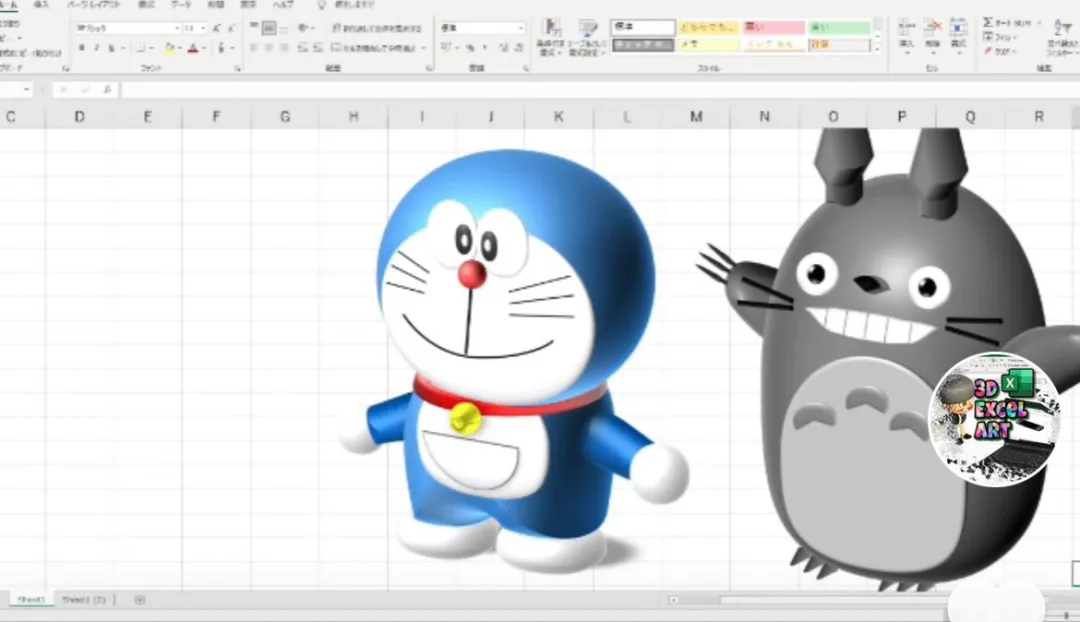Expand the font color dropdown arrow
The height and width of the screenshot is (622, 1080).
(204, 48)
